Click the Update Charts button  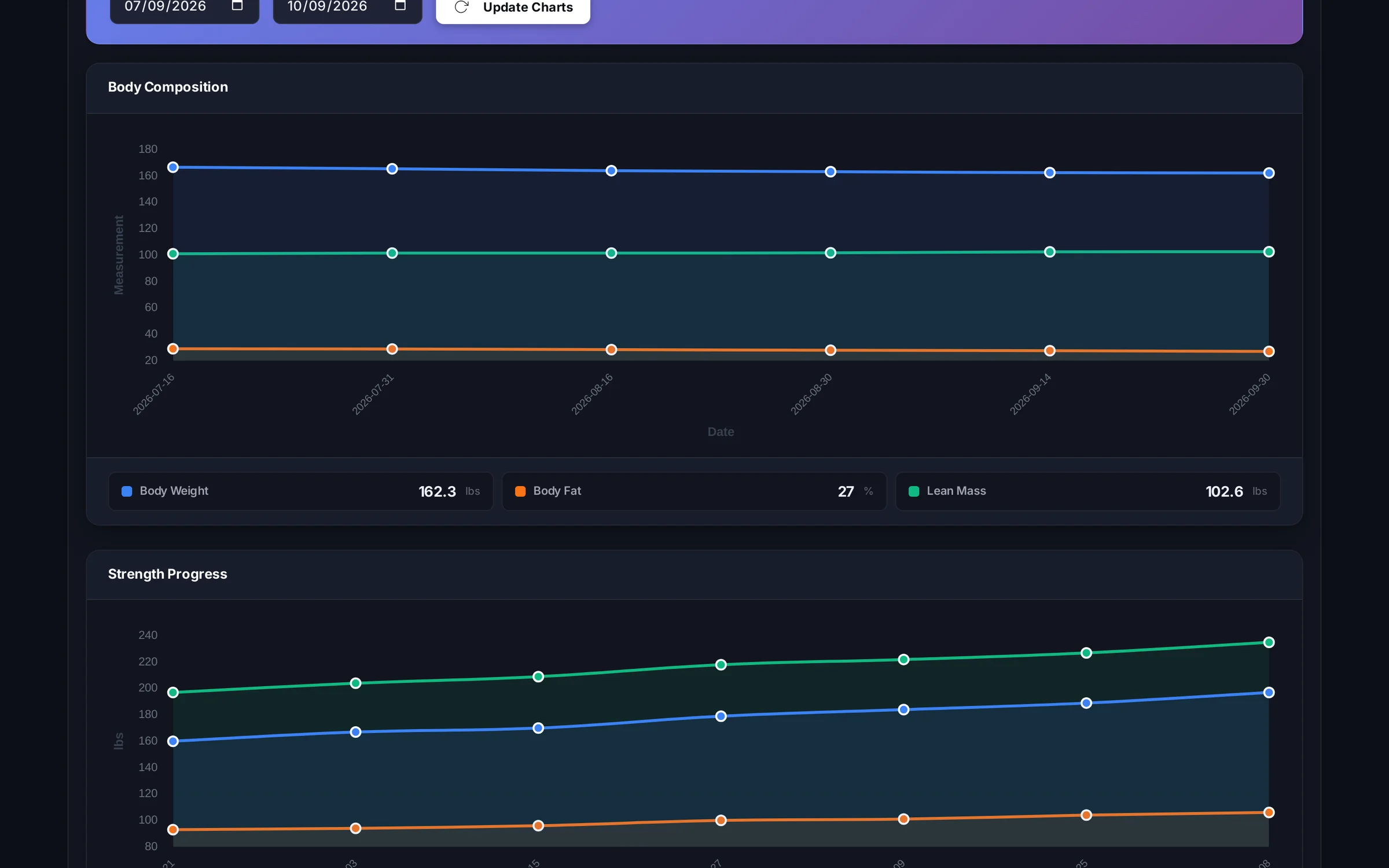tap(513, 8)
